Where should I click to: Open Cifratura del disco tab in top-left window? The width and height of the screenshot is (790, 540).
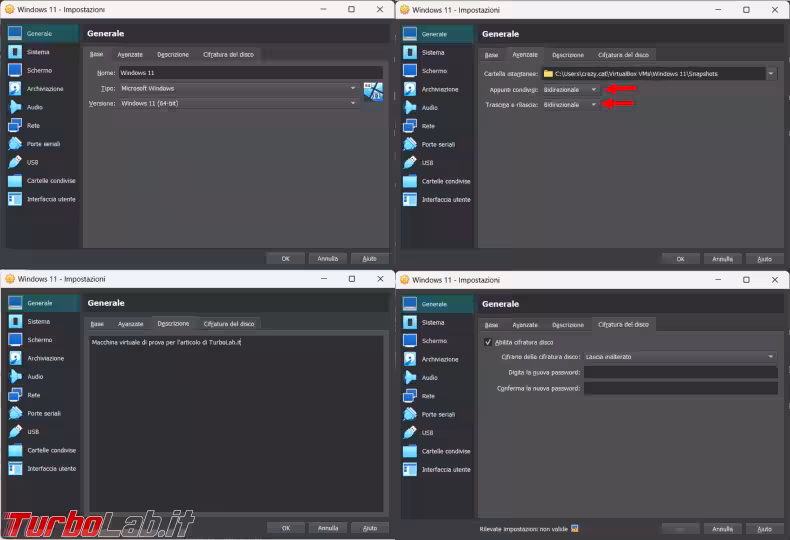[228, 54]
